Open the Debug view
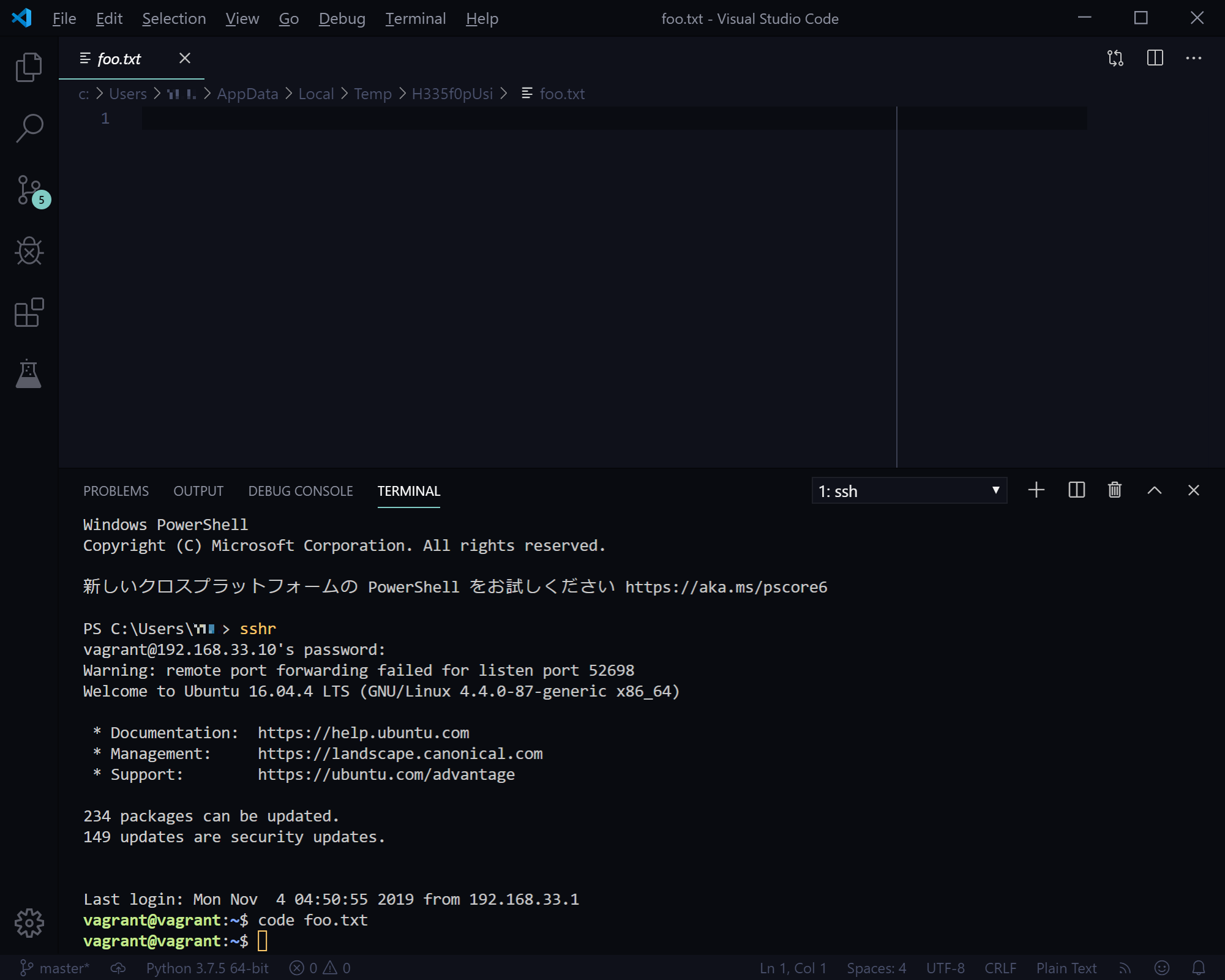The height and width of the screenshot is (980, 1225). (x=29, y=251)
